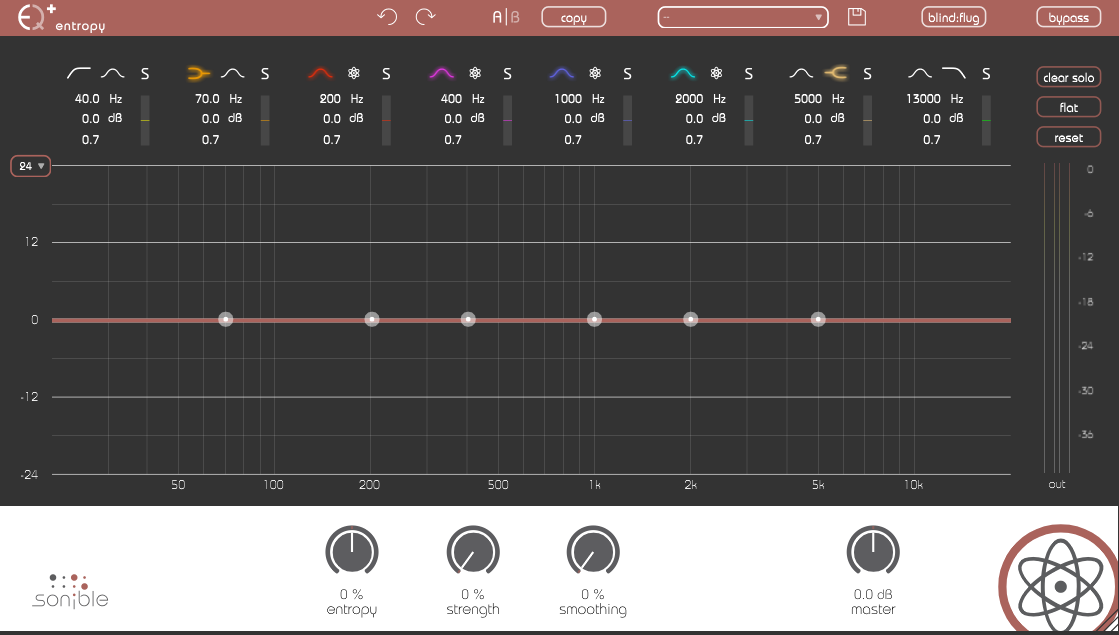1119x635 pixels.
Task: Solo the 13000 Hz band
Action: tap(986, 73)
